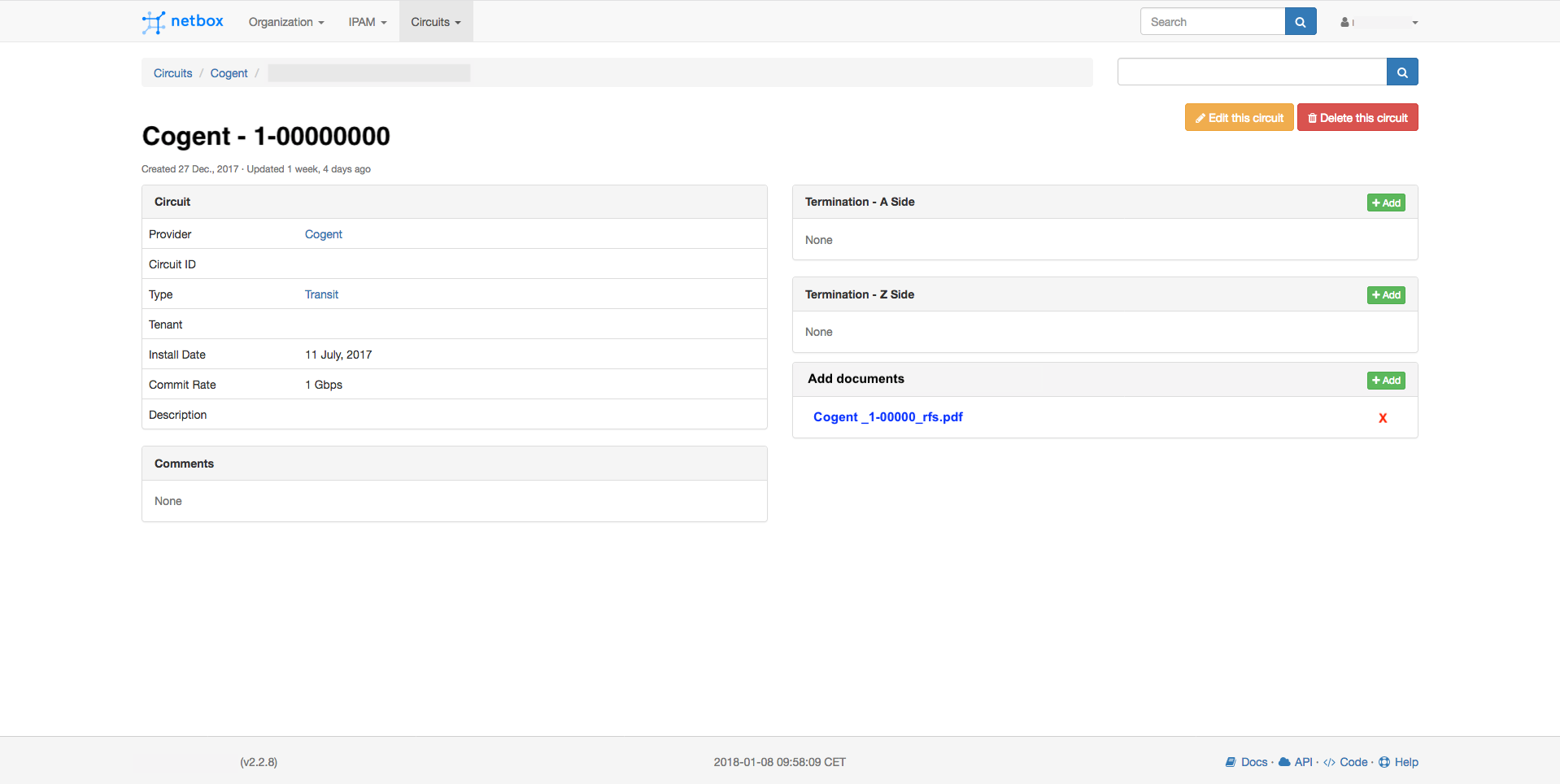Click the circuit search magnifier button
Screen dimensions: 1560x784
tap(1402, 72)
